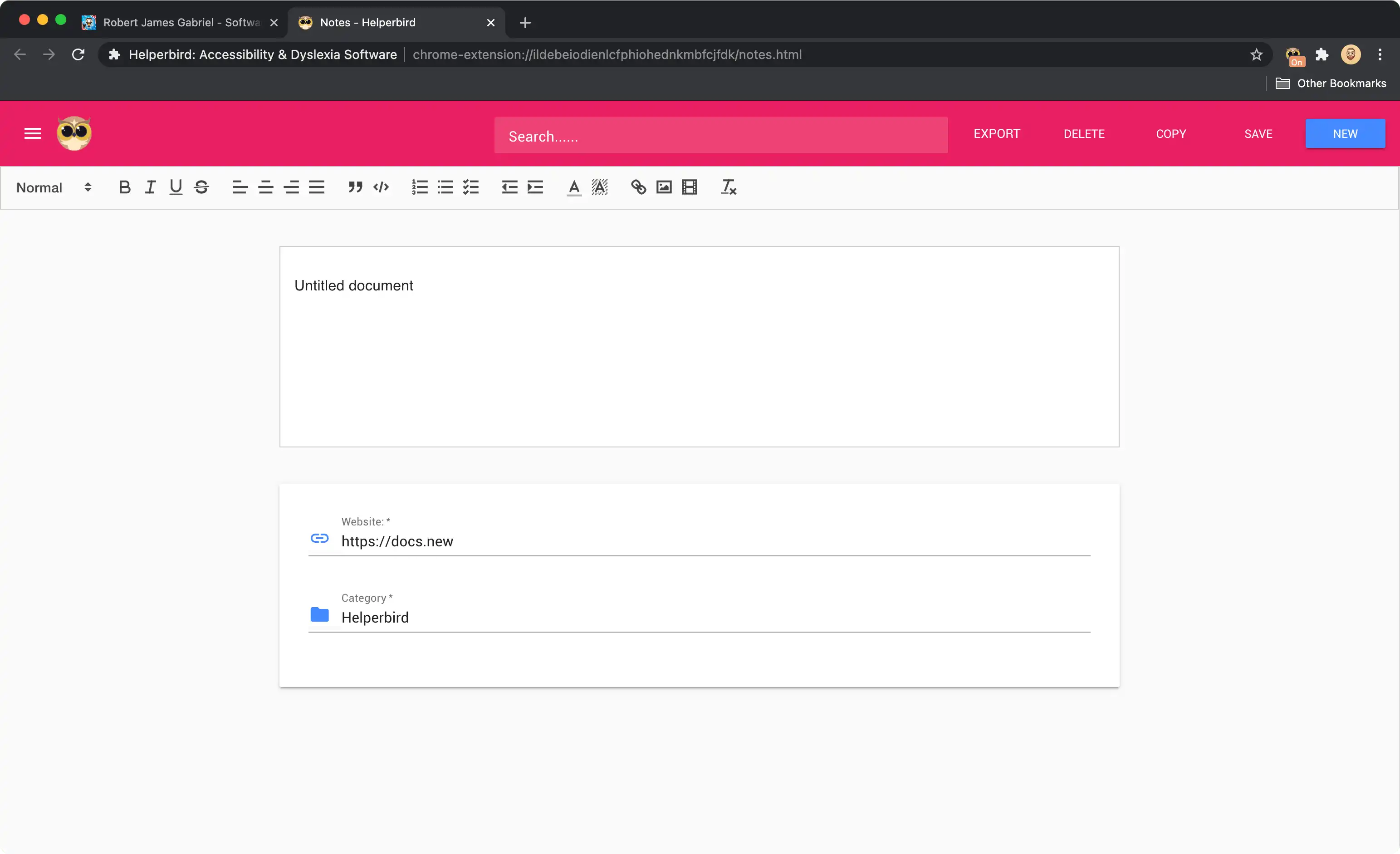Open the Chrome profile avatar

(1351, 54)
